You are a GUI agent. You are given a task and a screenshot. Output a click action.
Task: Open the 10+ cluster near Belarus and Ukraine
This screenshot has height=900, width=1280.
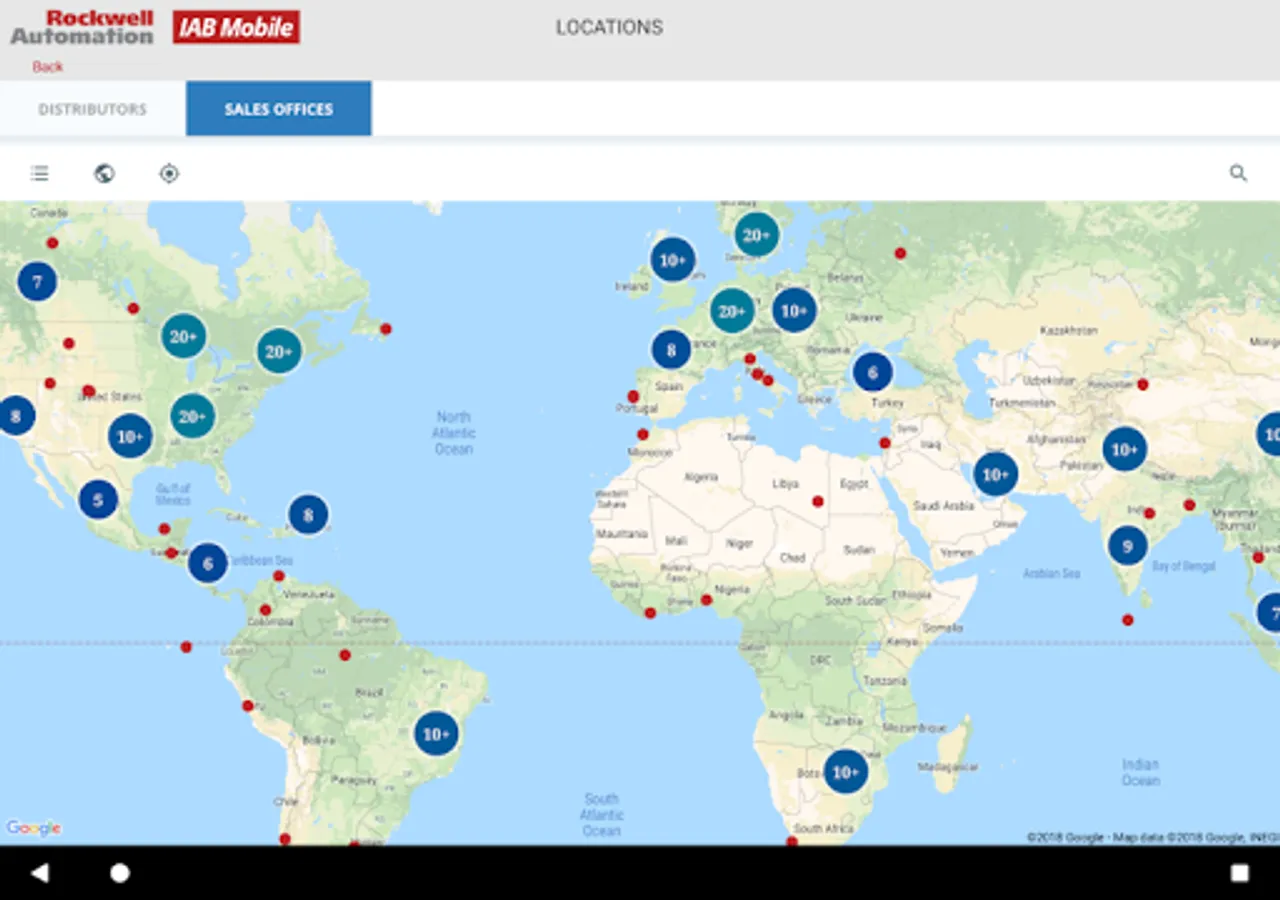(x=794, y=310)
